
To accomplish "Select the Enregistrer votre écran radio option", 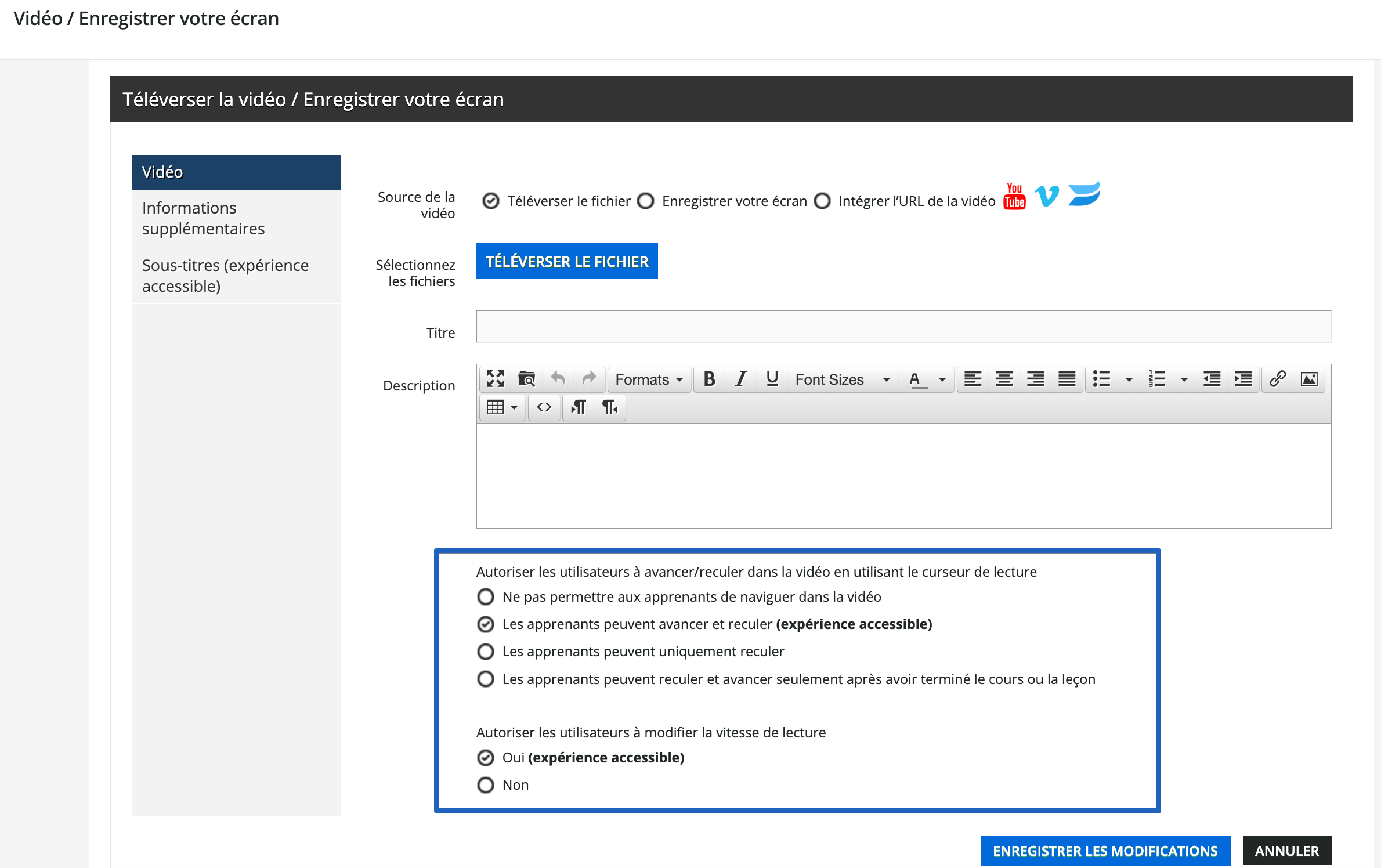I will pos(646,201).
